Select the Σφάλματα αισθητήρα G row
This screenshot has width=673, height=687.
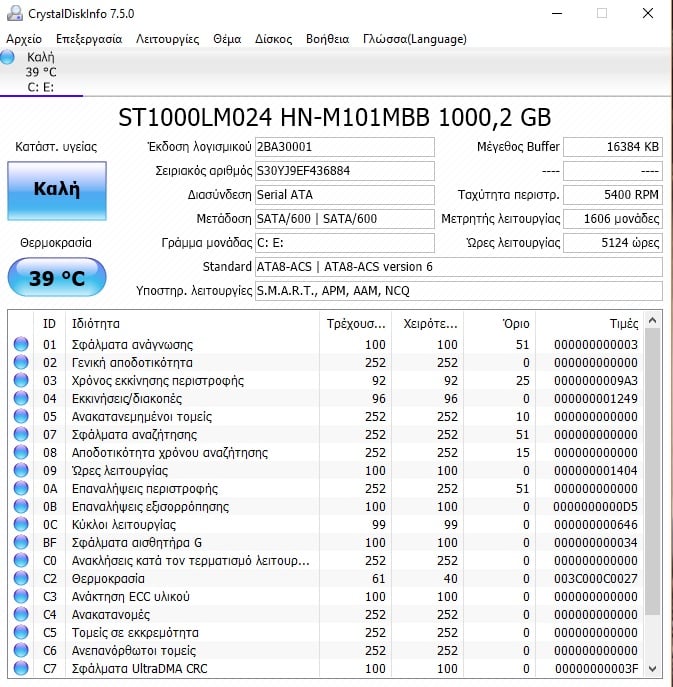(x=326, y=542)
